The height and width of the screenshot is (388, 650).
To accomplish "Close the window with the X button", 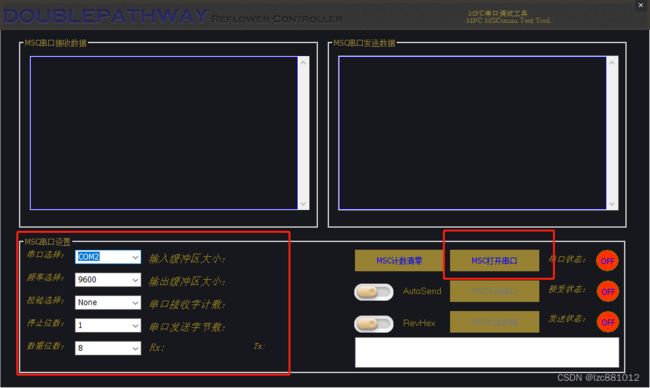I will (x=640, y=5).
